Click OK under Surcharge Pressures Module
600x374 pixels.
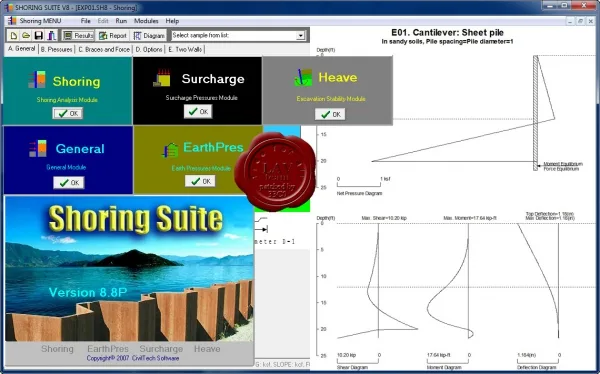pos(198,111)
